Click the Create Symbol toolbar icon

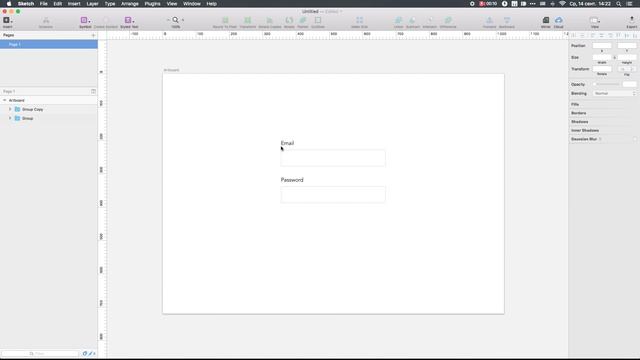[106, 20]
